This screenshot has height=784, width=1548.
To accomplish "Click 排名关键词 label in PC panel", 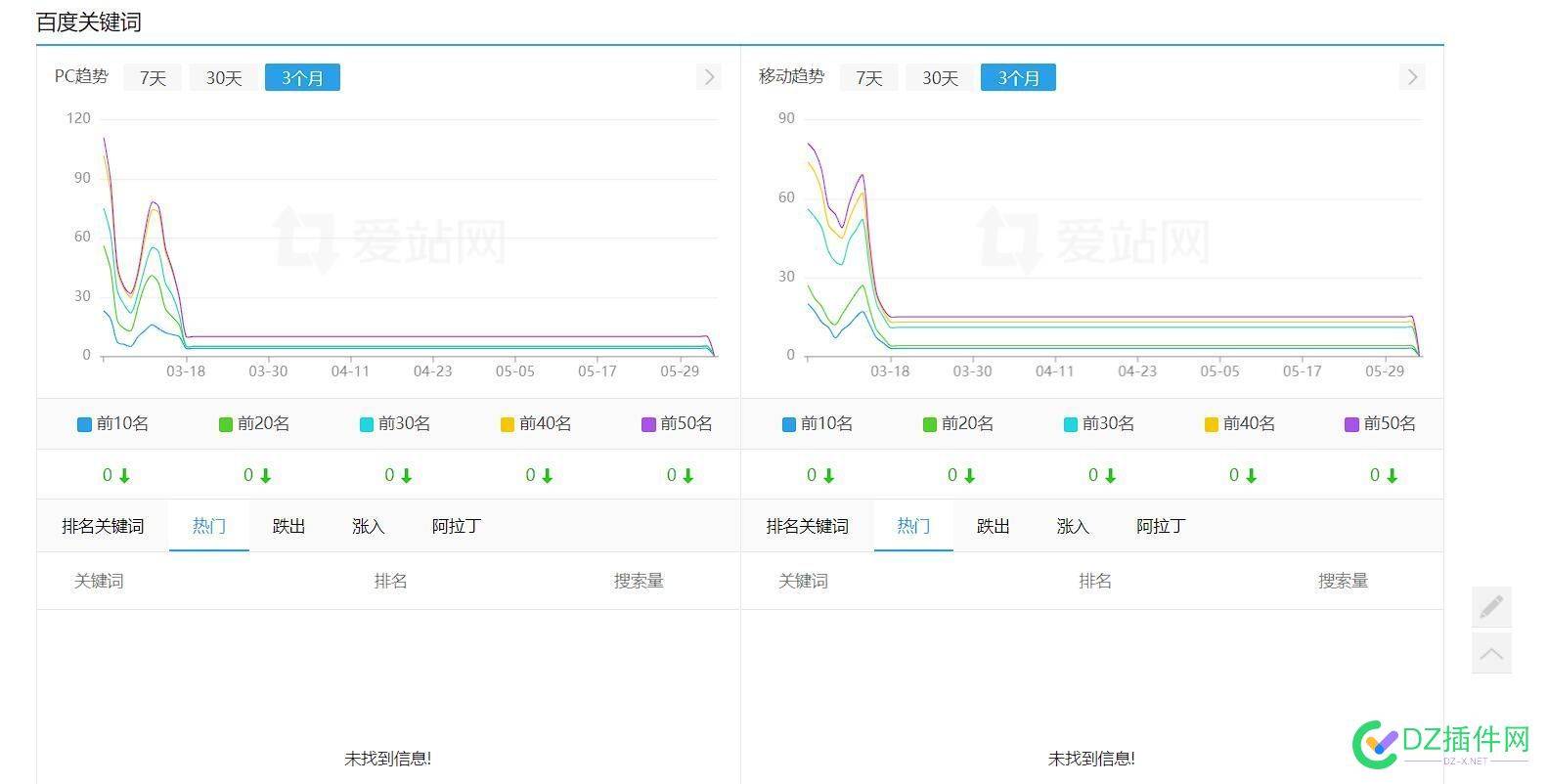I will [x=103, y=526].
